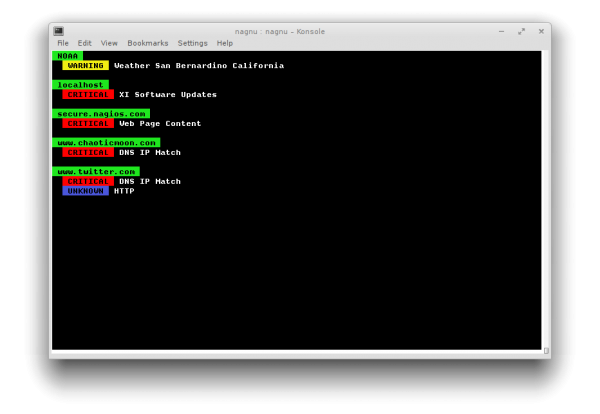Minimize the Konsole window
The image size is (600, 414).
(502, 31)
